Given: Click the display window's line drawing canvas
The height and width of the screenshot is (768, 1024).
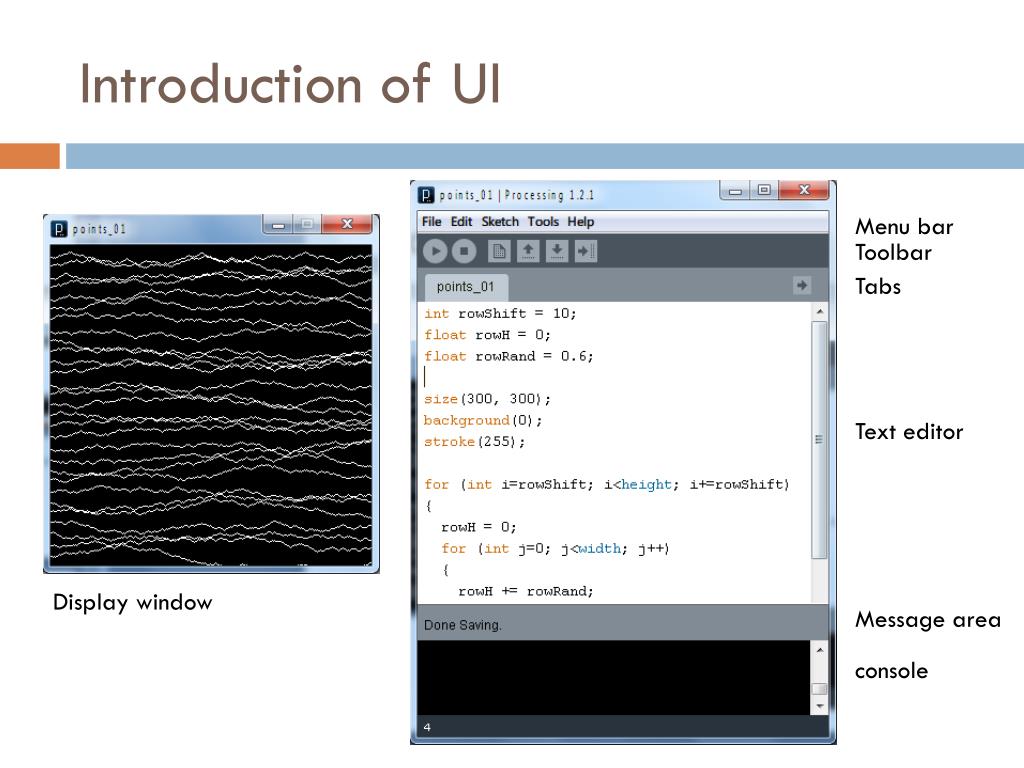Looking at the screenshot, I should [211, 405].
